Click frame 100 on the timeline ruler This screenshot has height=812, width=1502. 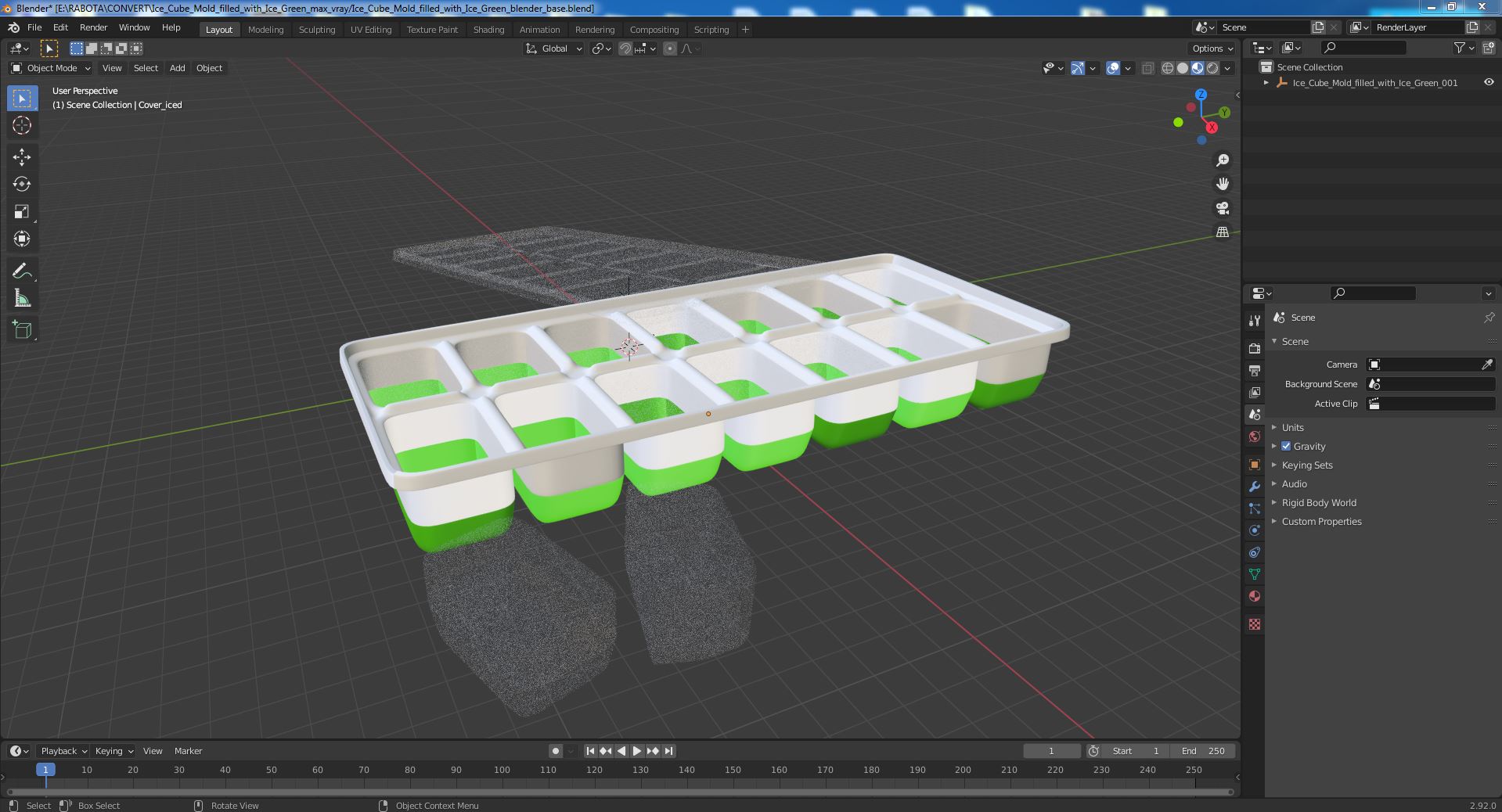click(x=502, y=770)
